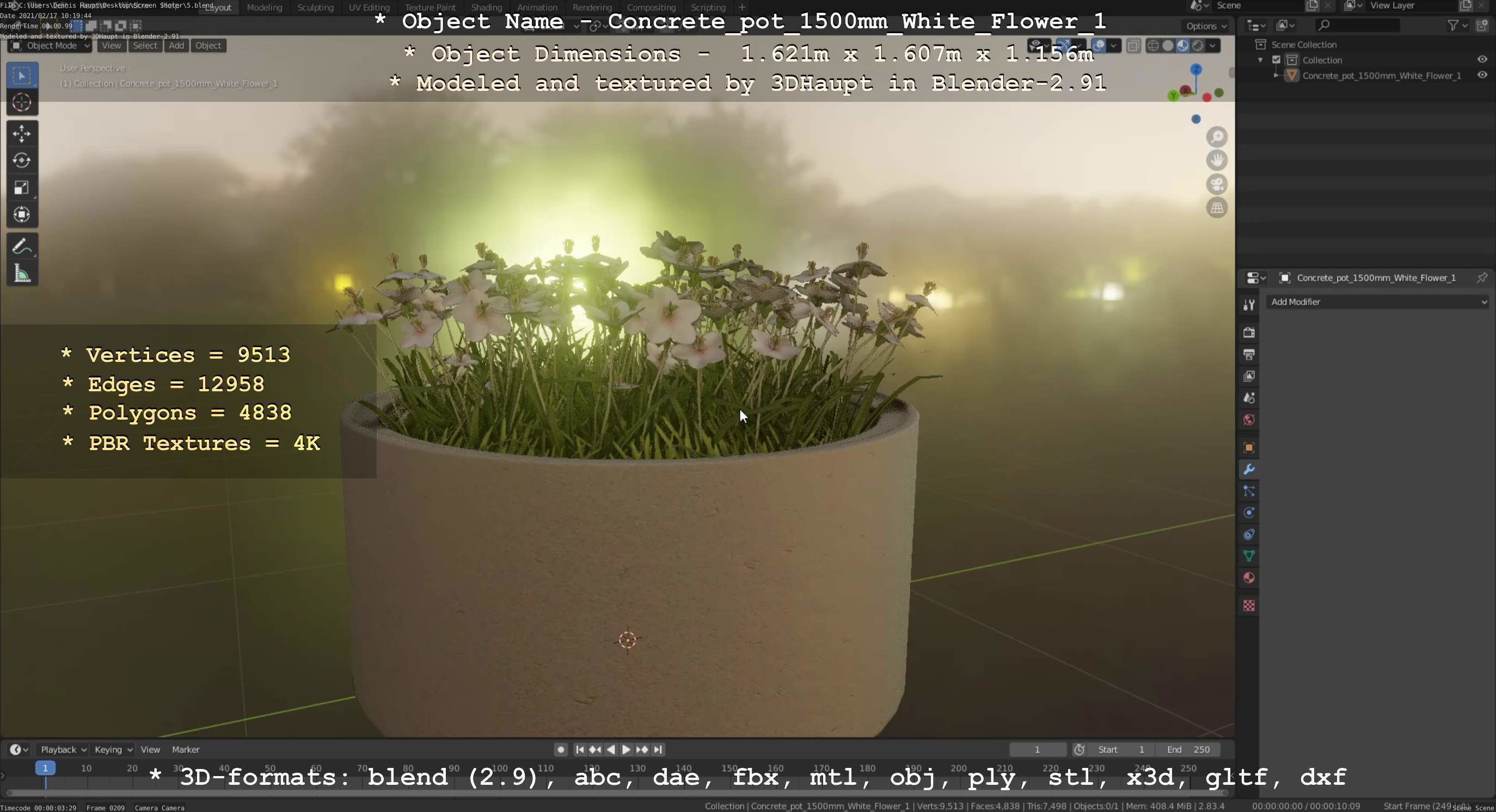Activate the combined Transform tool
Screen dimensions: 1496x812
coord(22,215)
